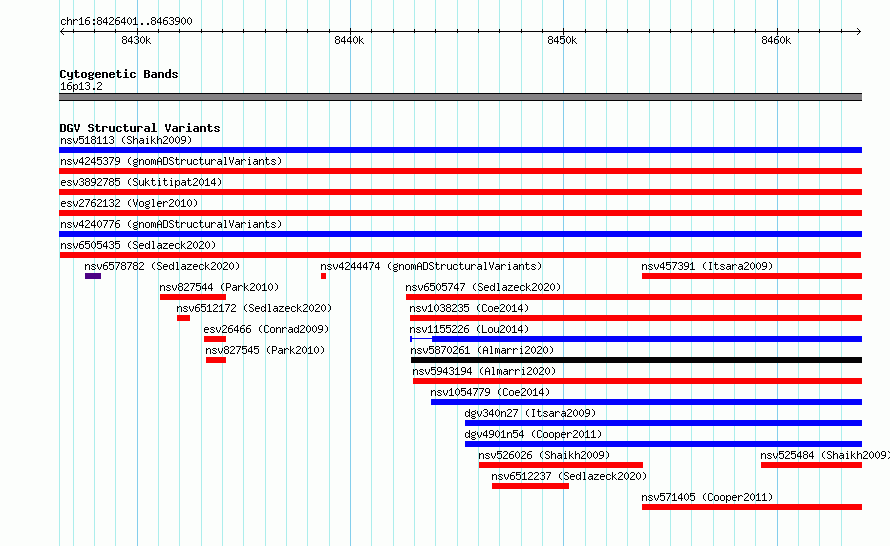Click the nsv6505435 red variant bar
Image resolution: width=890 pixels, height=546 pixels.
click(460, 255)
